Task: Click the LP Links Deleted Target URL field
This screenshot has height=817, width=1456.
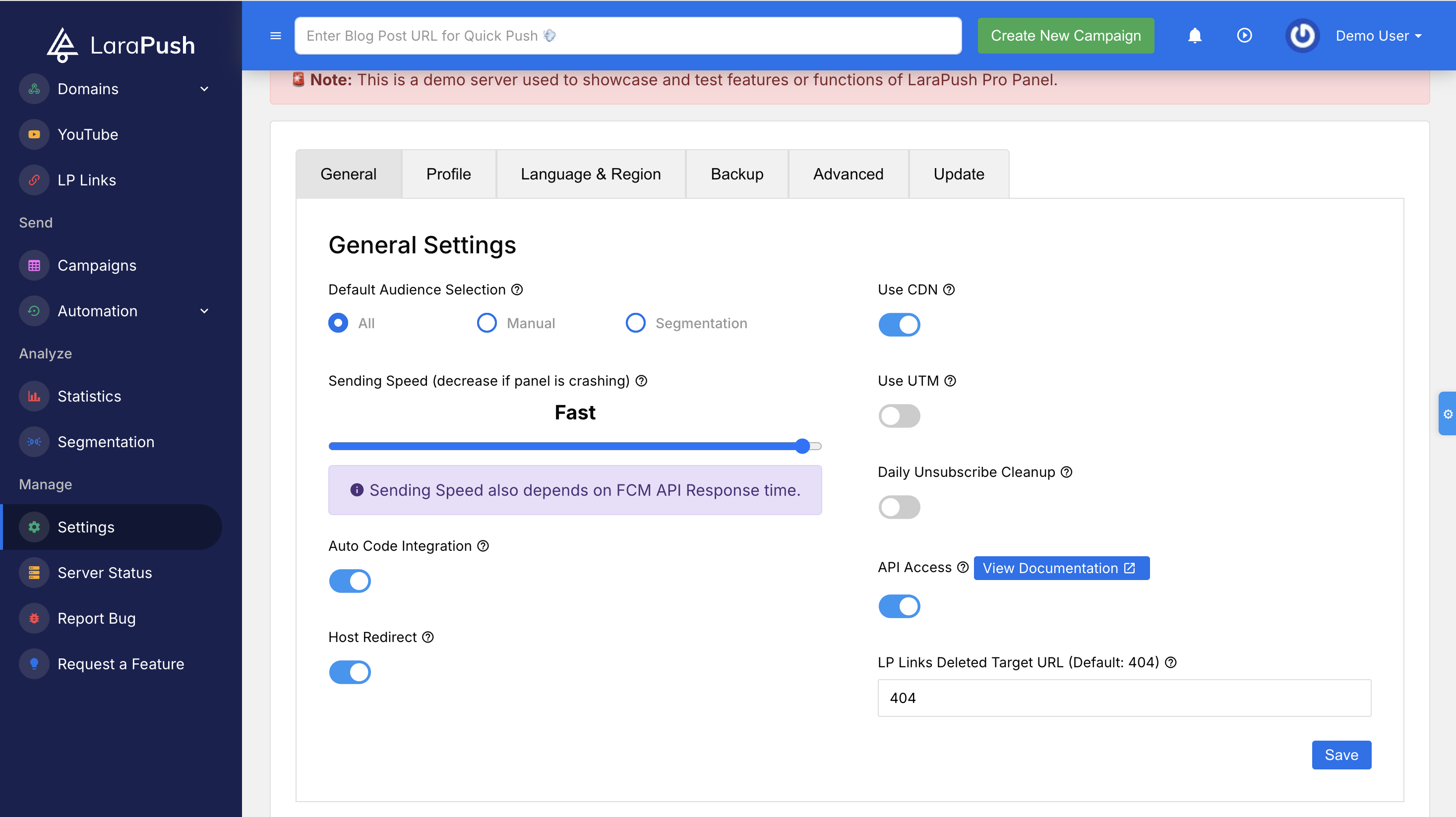Action: (1124, 699)
